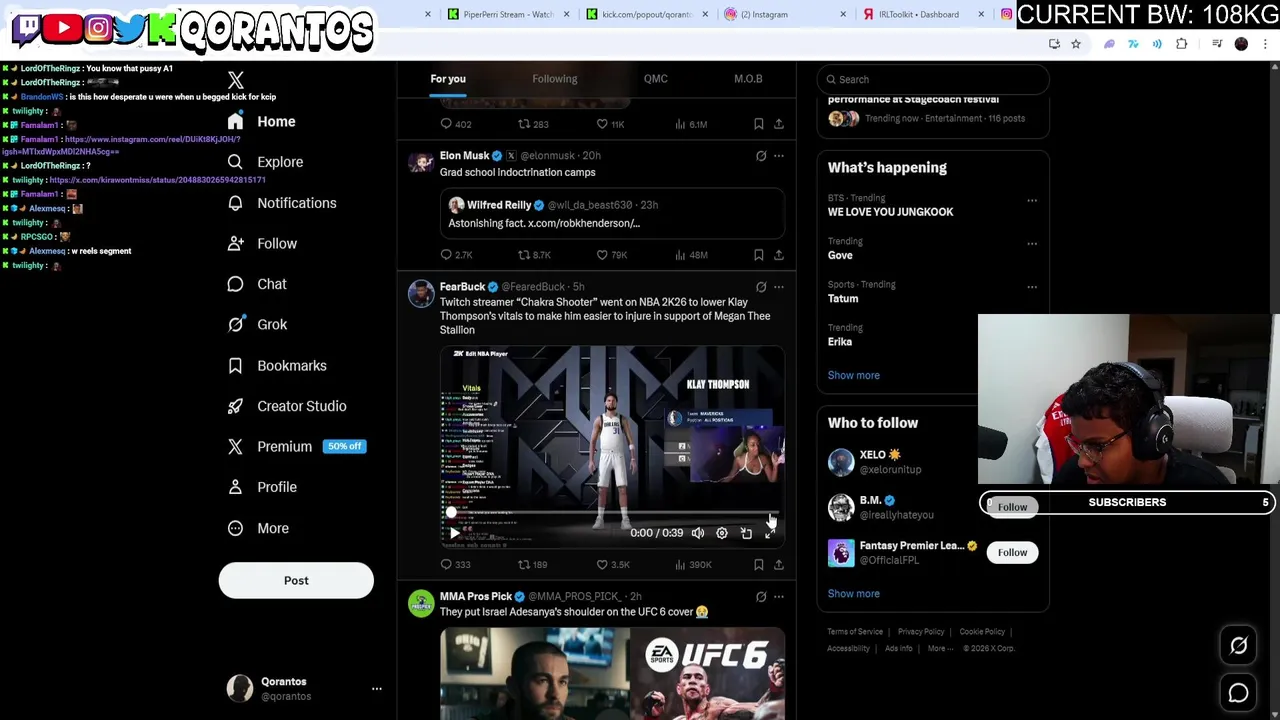1280x720 pixels.
Task: Enter video fullscreen mode
Action: (x=770, y=533)
